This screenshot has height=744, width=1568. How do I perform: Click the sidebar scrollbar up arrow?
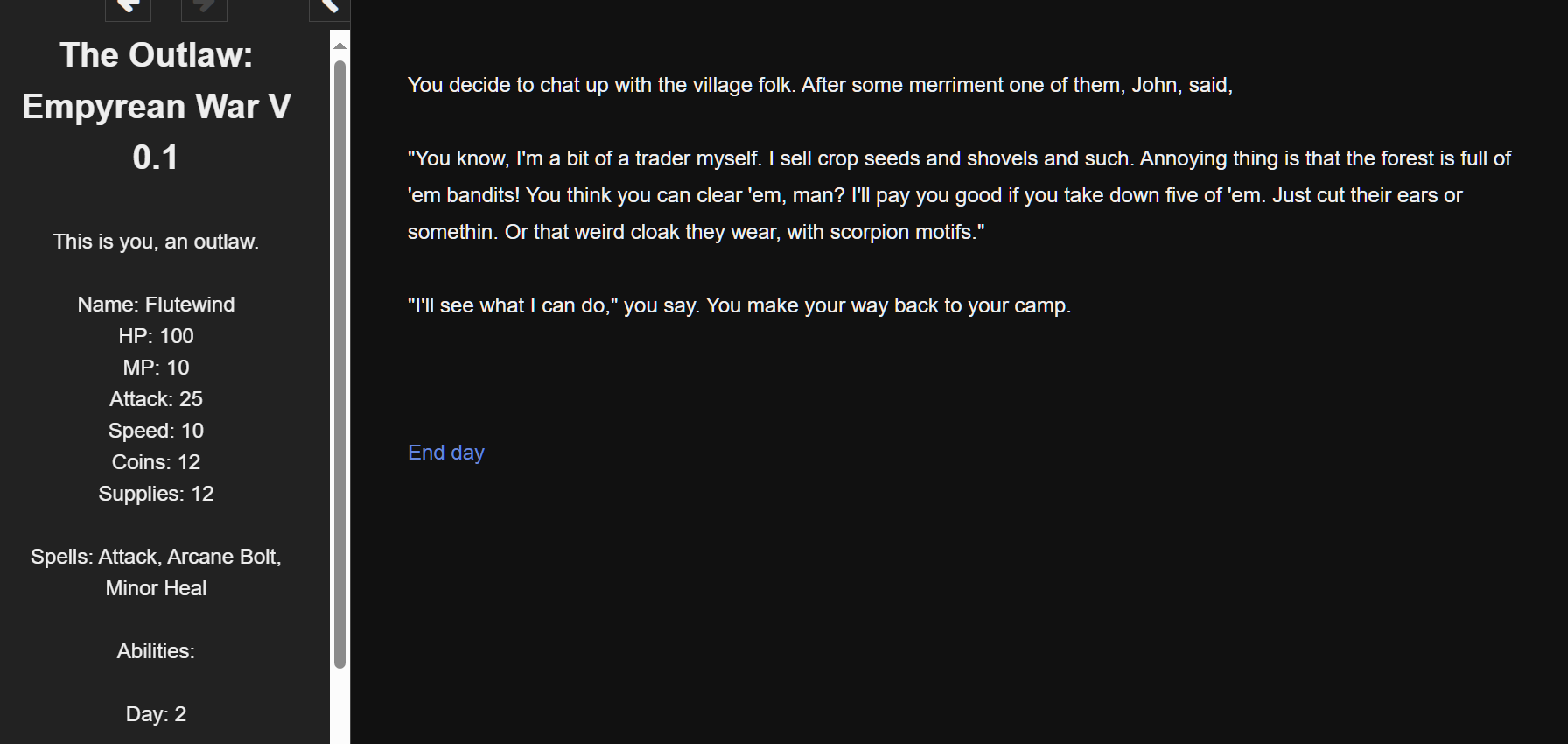pos(340,46)
